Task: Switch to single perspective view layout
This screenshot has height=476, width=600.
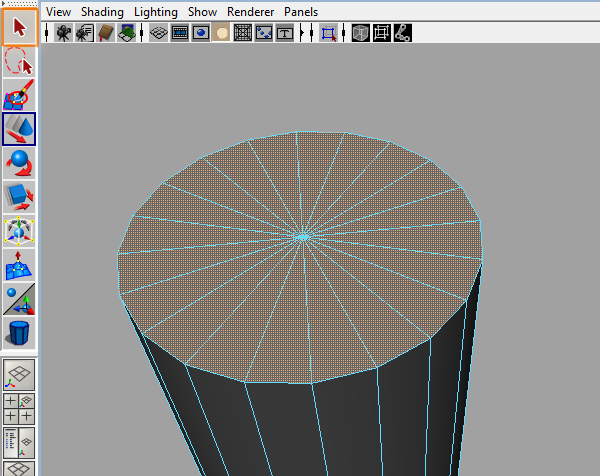Action: point(19,374)
